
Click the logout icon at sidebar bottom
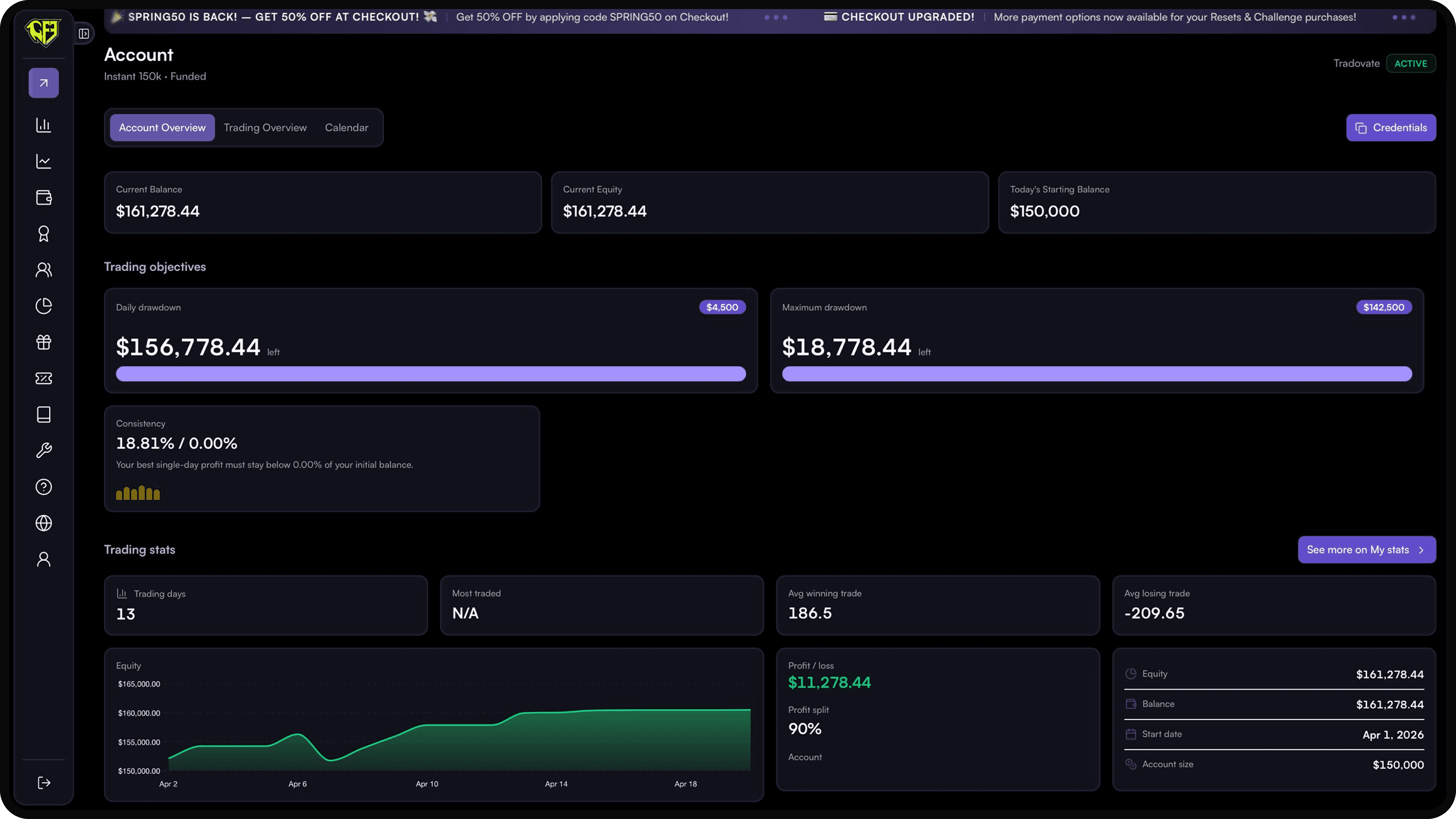[44, 783]
